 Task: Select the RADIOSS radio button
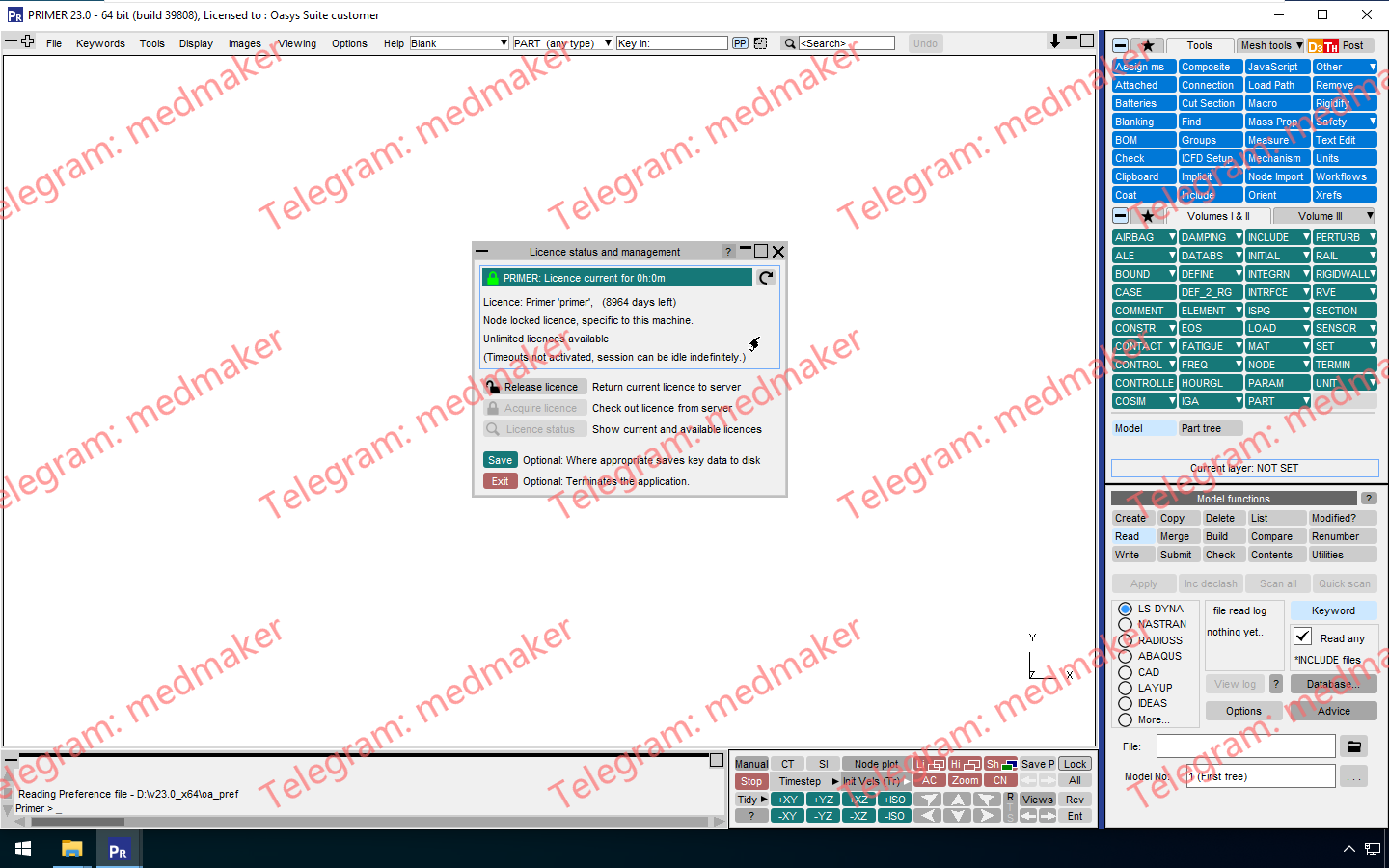1125,640
